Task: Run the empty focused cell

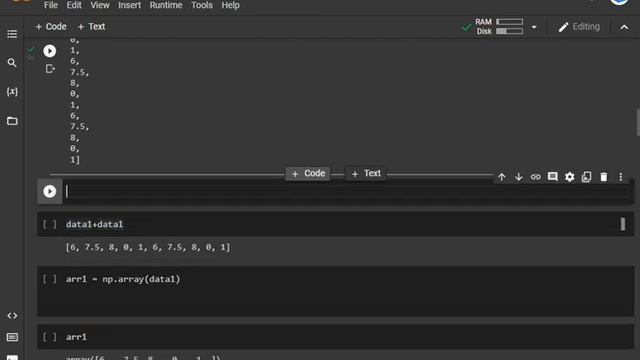Action: pyautogui.click(x=50, y=191)
